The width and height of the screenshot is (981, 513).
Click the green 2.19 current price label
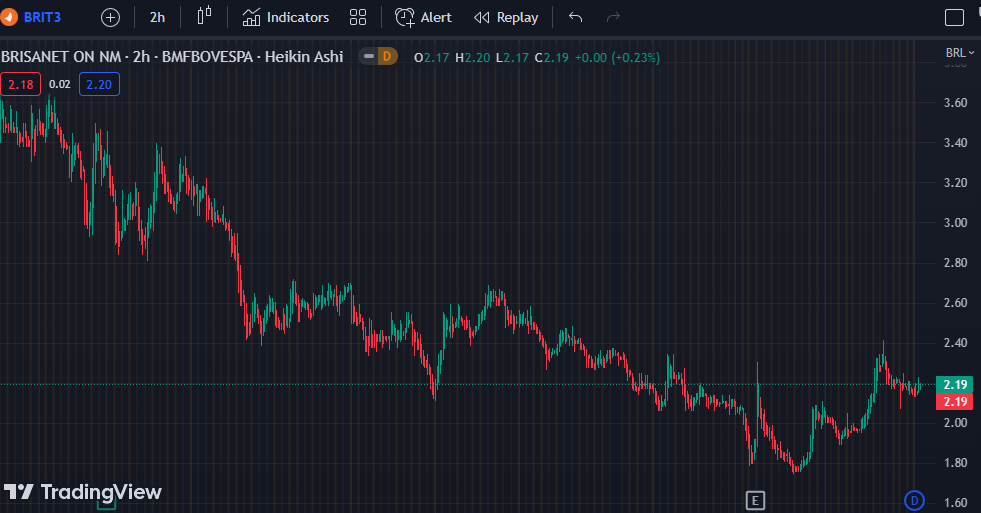tap(955, 384)
